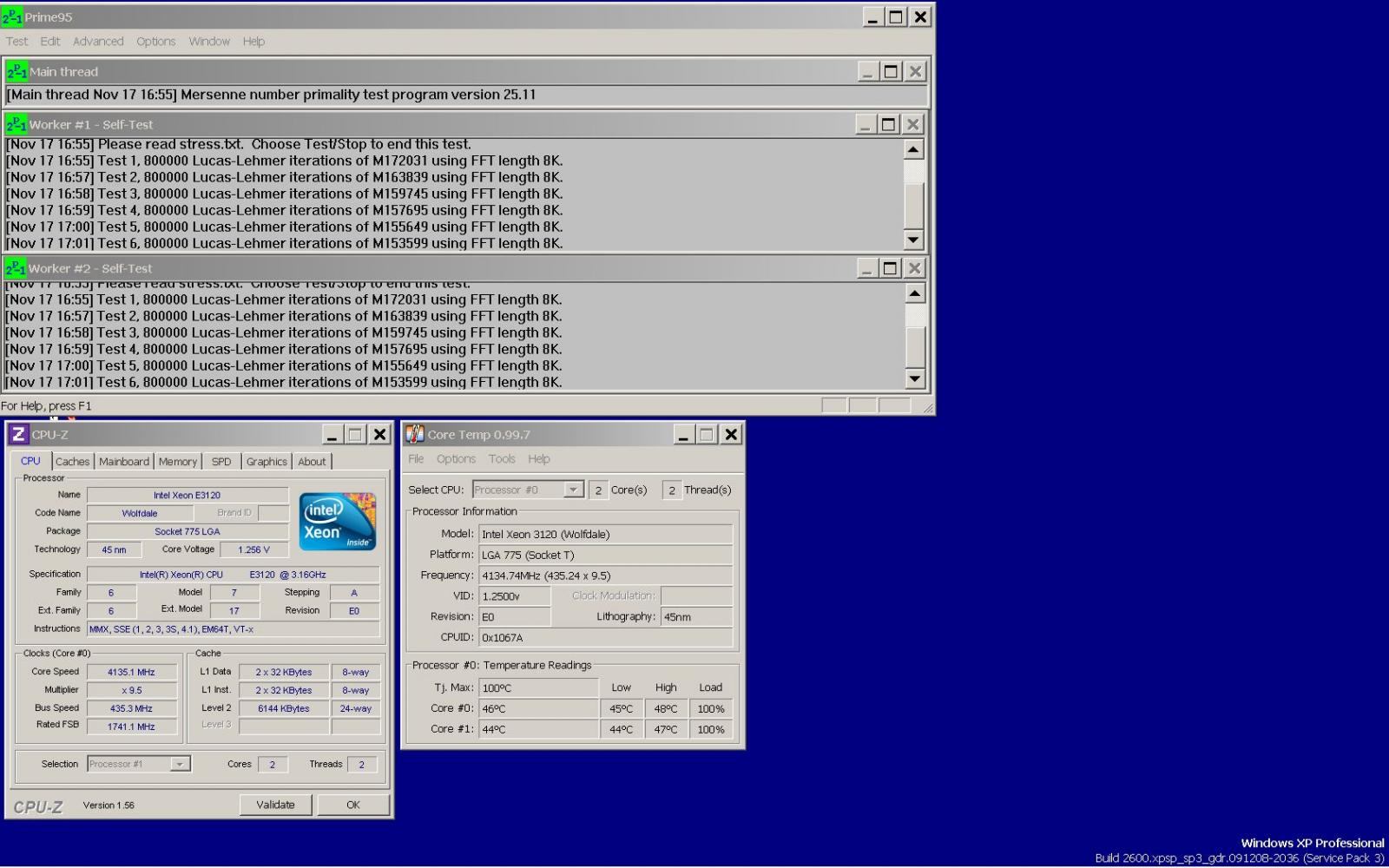Viewport: 1389px width, 868px height.
Task: Click the Prime95 title bar icon
Action: (x=12, y=16)
